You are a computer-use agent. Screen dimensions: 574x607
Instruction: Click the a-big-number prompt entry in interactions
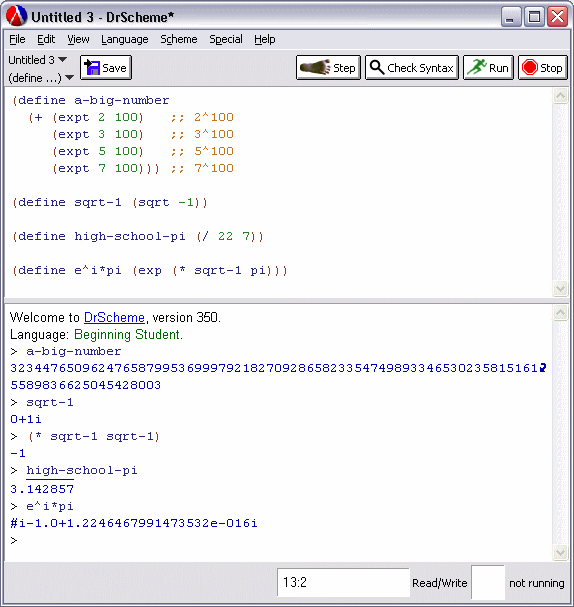coord(74,351)
